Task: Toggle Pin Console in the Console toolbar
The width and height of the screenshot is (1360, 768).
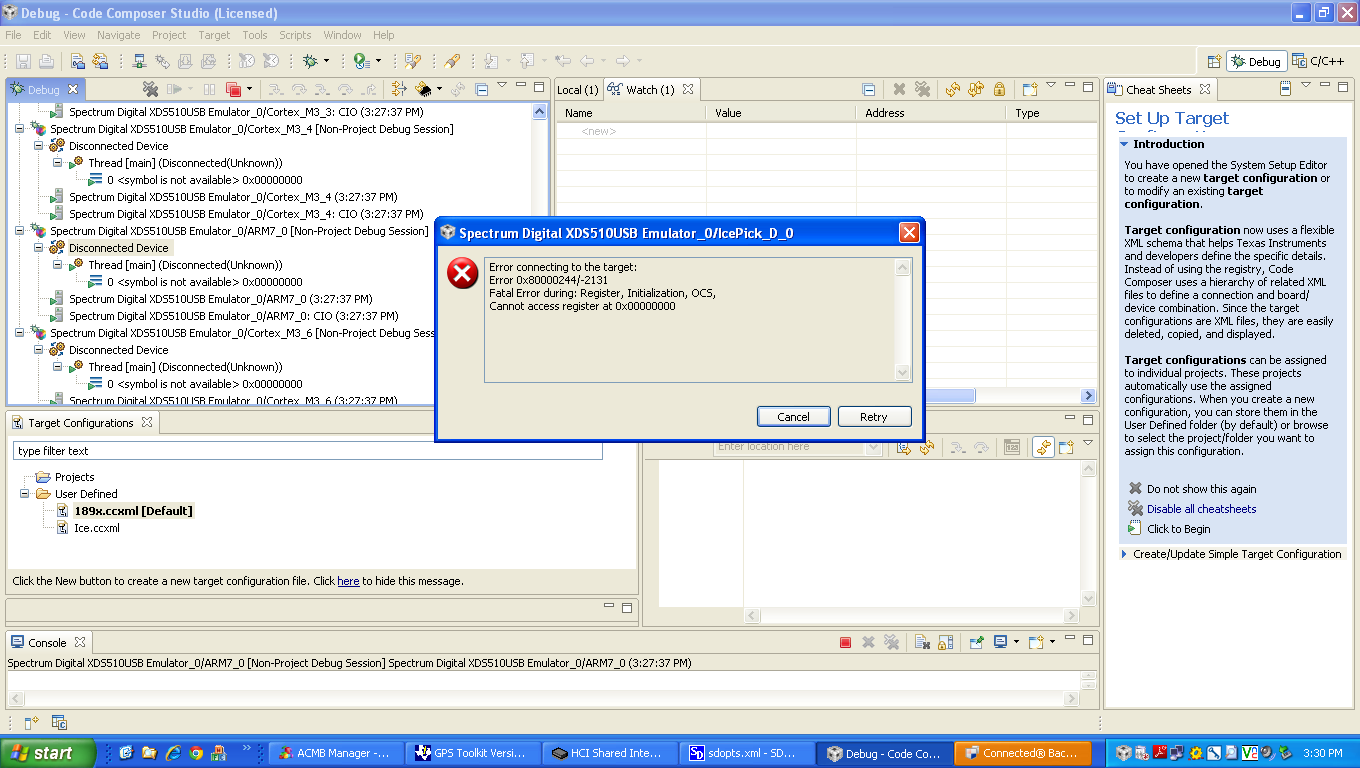Action: [x=976, y=642]
